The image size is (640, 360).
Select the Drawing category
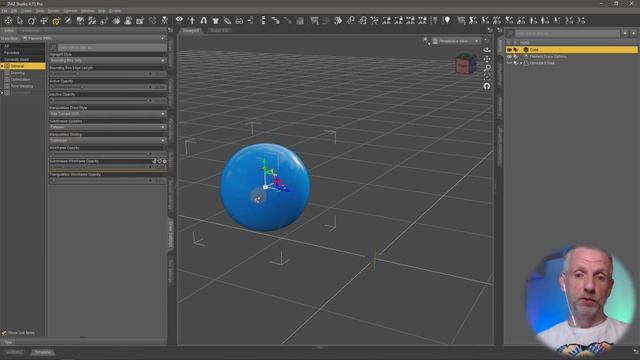pos(18,73)
